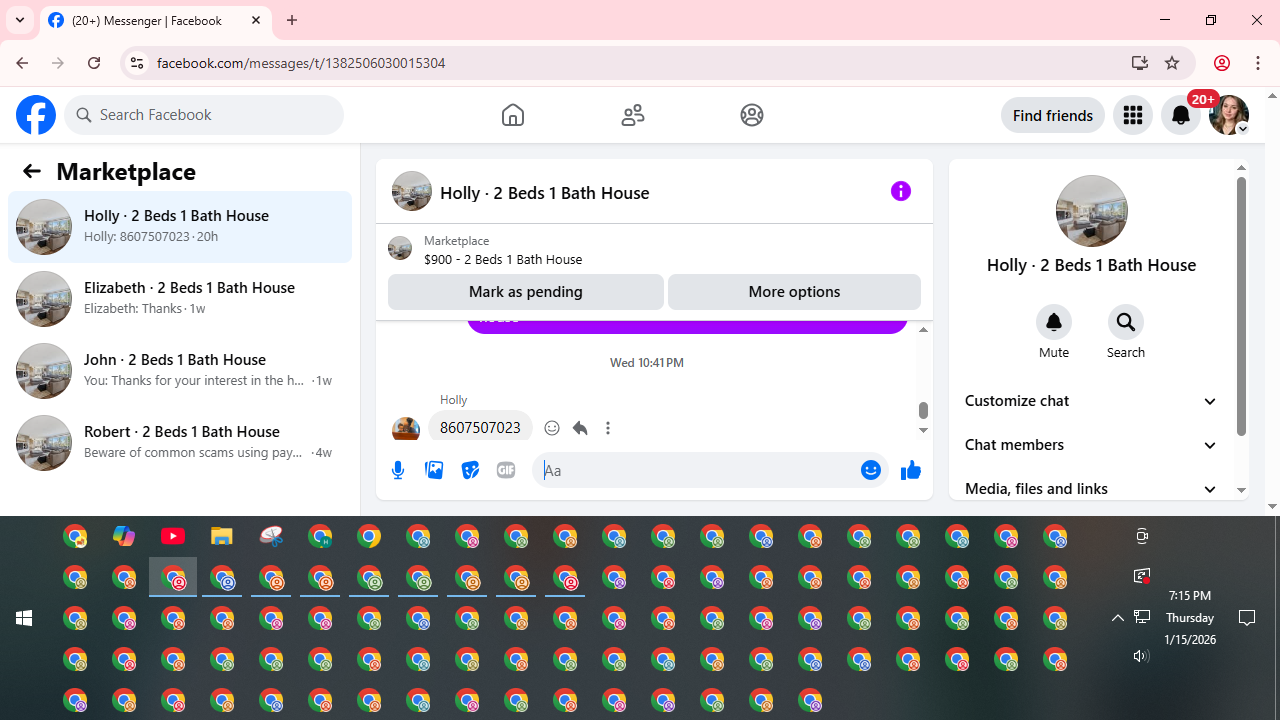Image resolution: width=1280 pixels, height=720 pixels.
Task: Send a thumbs-up like
Action: point(911,470)
